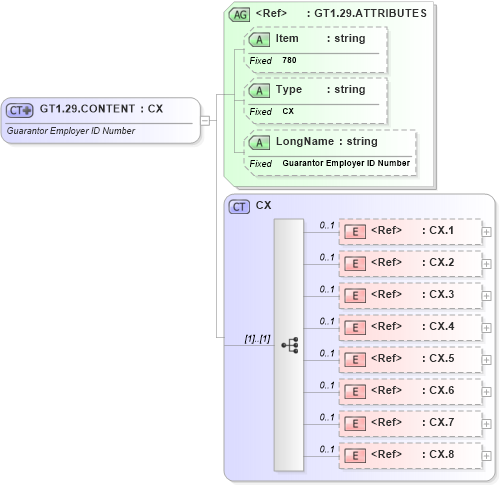Select the Item : string attribute label
The width and height of the screenshot is (500, 485).
tap(320, 38)
